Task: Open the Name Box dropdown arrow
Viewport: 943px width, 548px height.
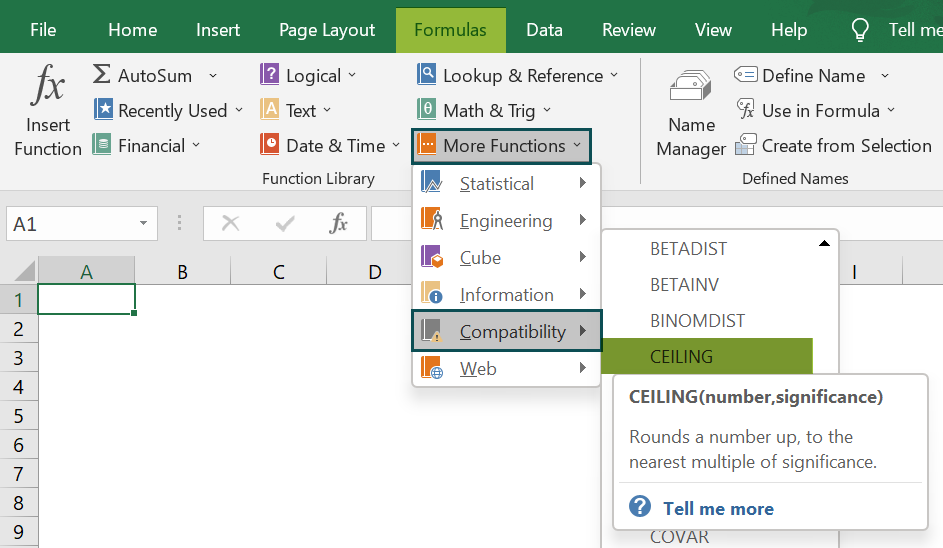Action: (143, 224)
